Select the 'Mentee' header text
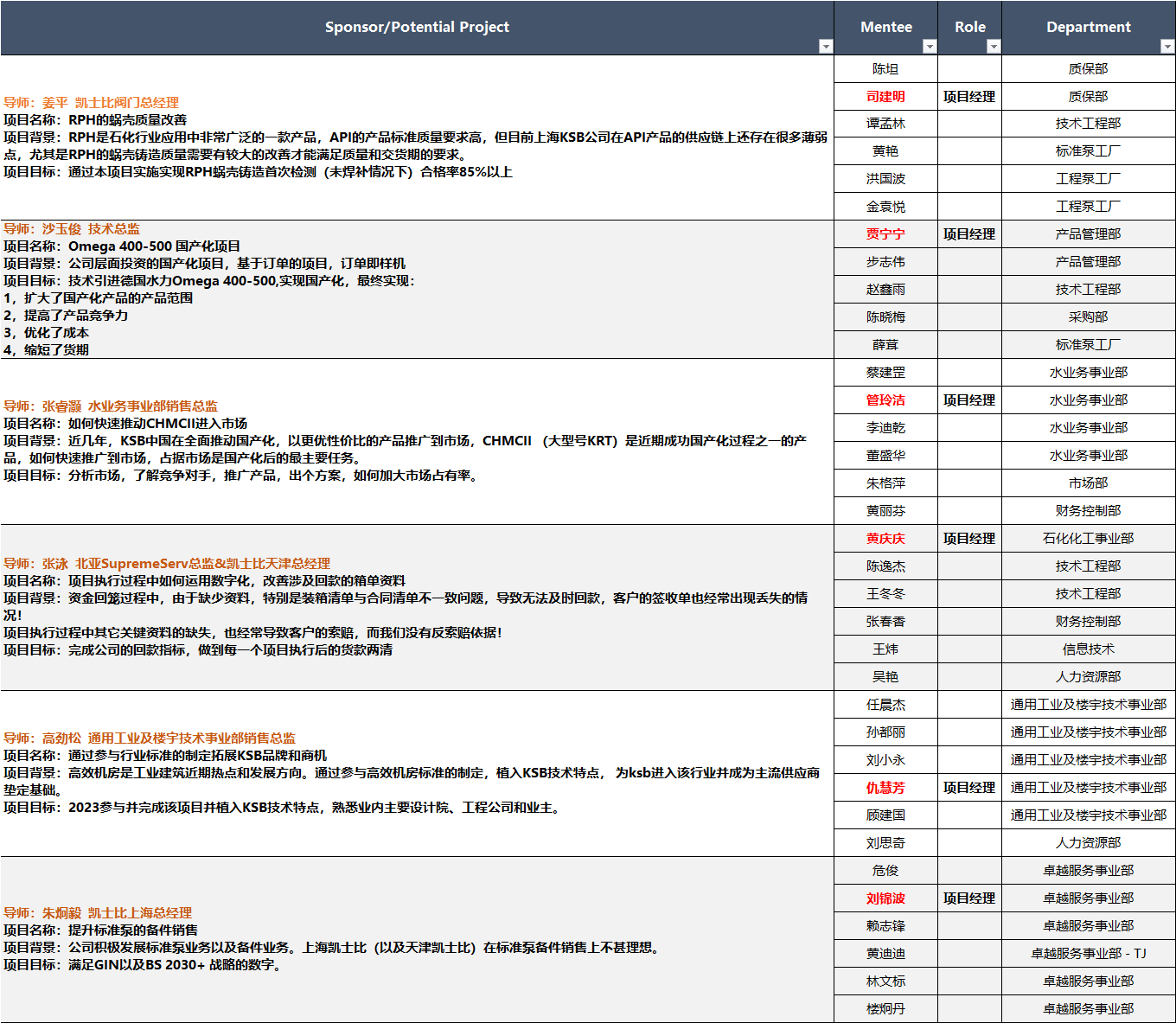 pos(886,27)
